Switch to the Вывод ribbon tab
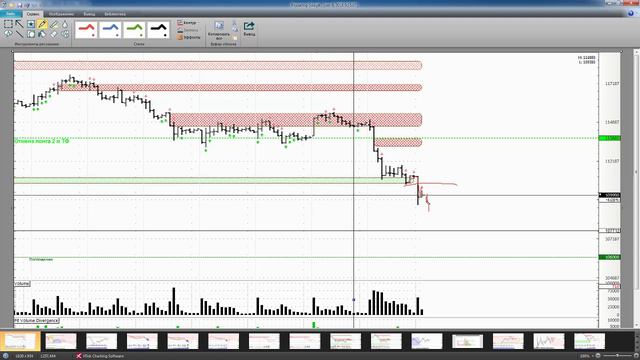The image size is (640, 360). (x=89, y=14)
